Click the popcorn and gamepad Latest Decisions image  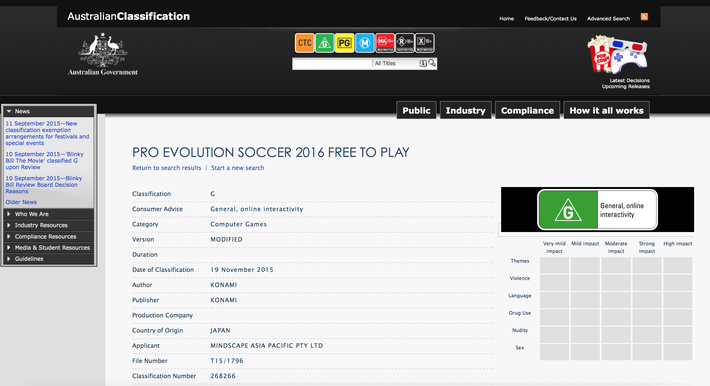point(618,54)
